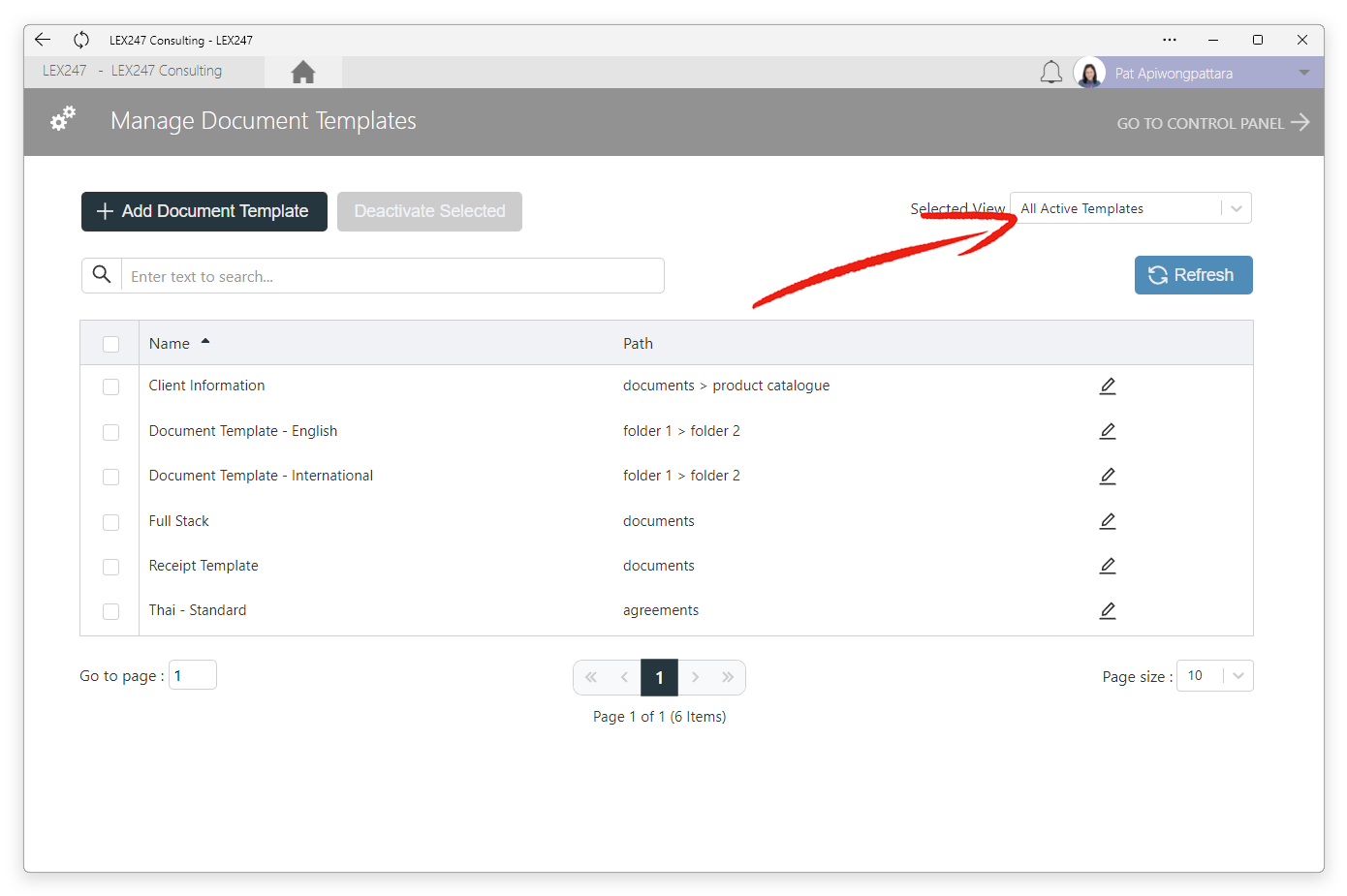Edit the Thai - Standard template

coord(1108,611)
